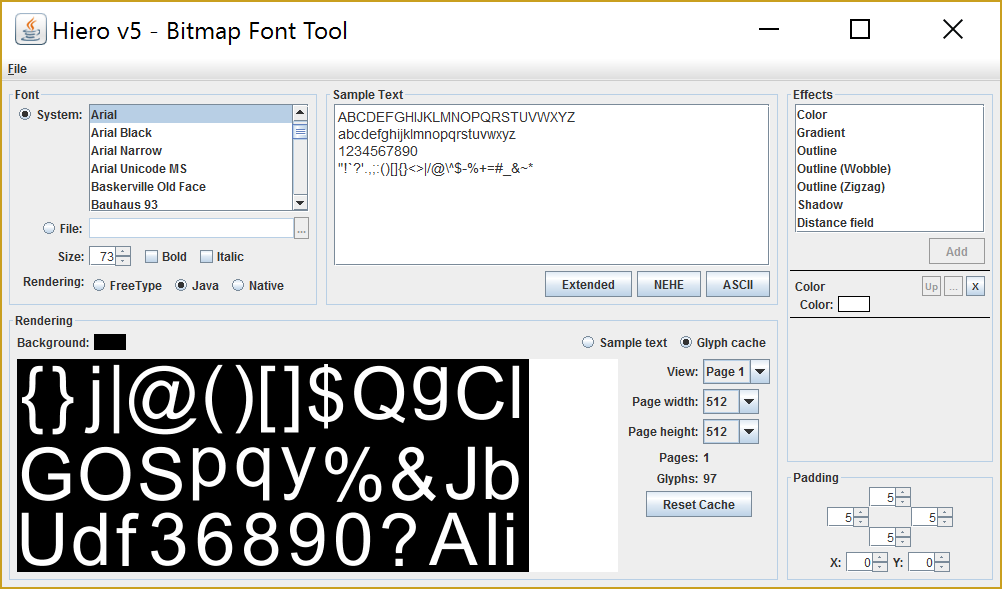Click the font file path field

pos(191,228)
